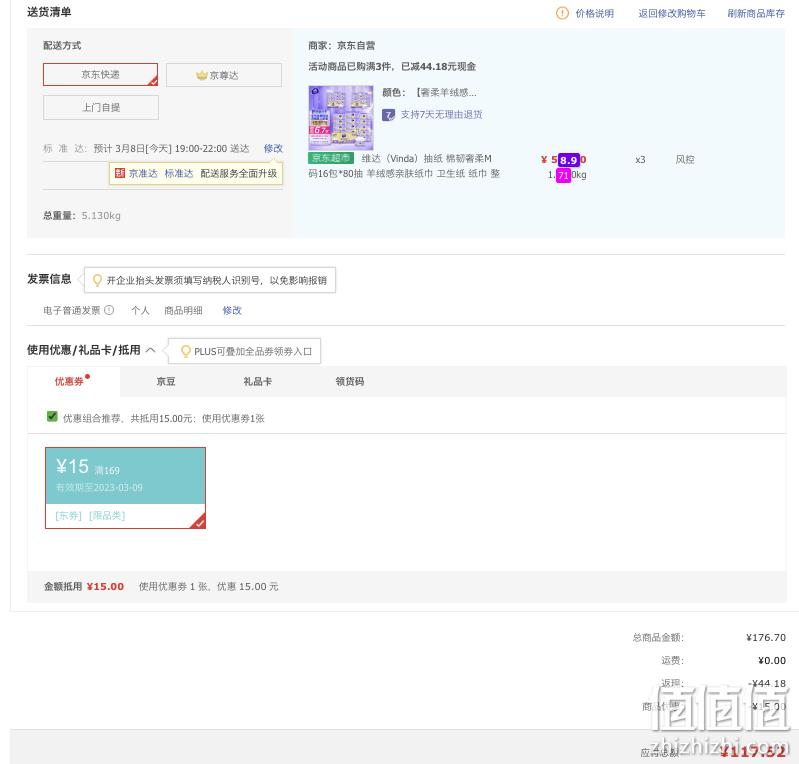Click the lightbulb icon in invoice tip
Image resolution: width=799 pixels, height=764 pixels.
tap(97, 280)
